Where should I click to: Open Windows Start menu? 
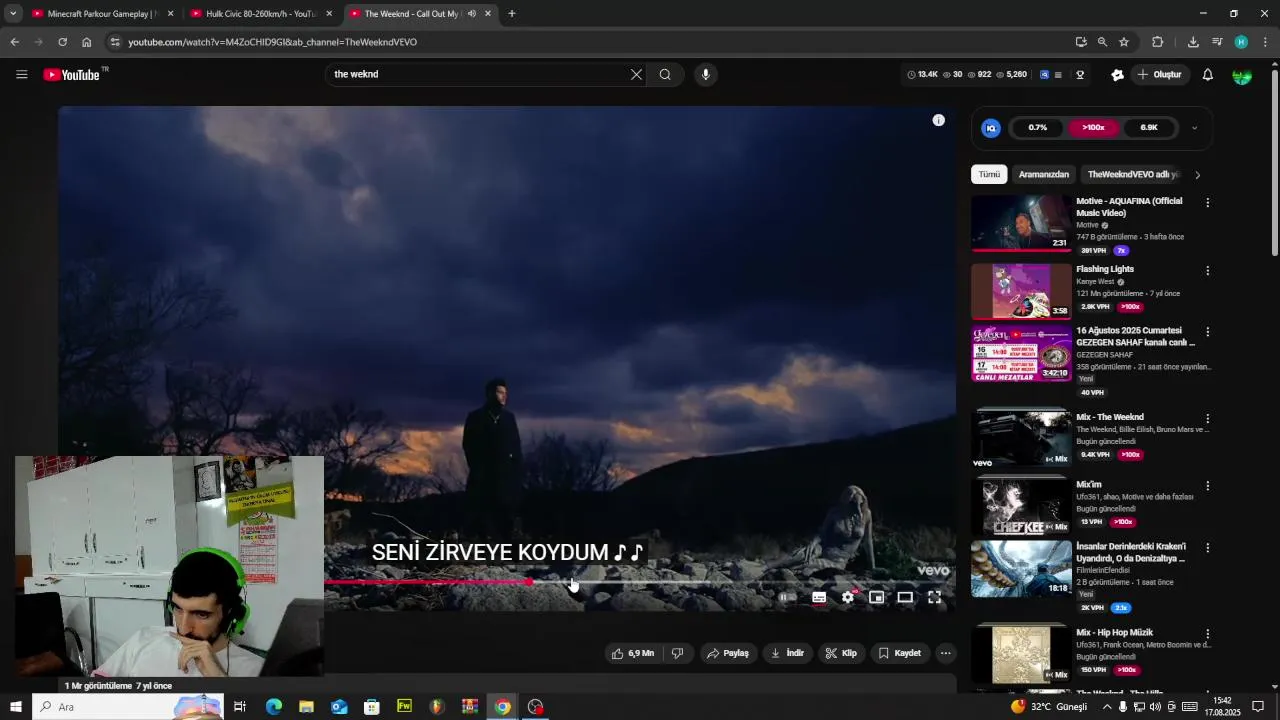click(x=16, y=707)
